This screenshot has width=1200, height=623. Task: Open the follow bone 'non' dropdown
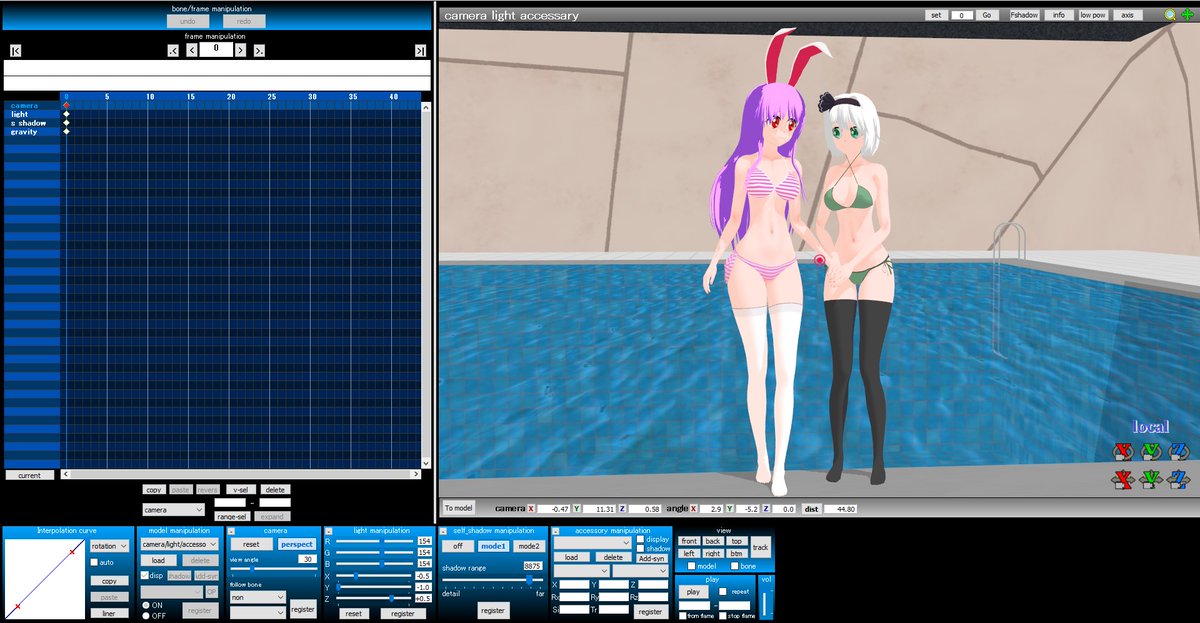[x=258, y=597]
